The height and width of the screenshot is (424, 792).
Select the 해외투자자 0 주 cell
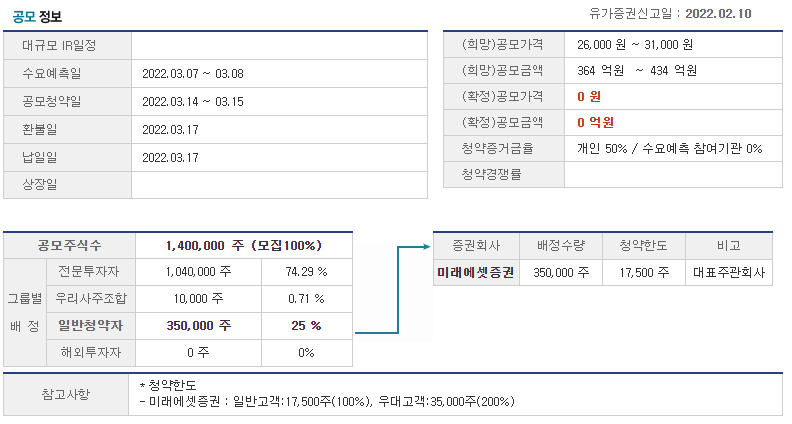pyautogui.click(x=199, y=352)
